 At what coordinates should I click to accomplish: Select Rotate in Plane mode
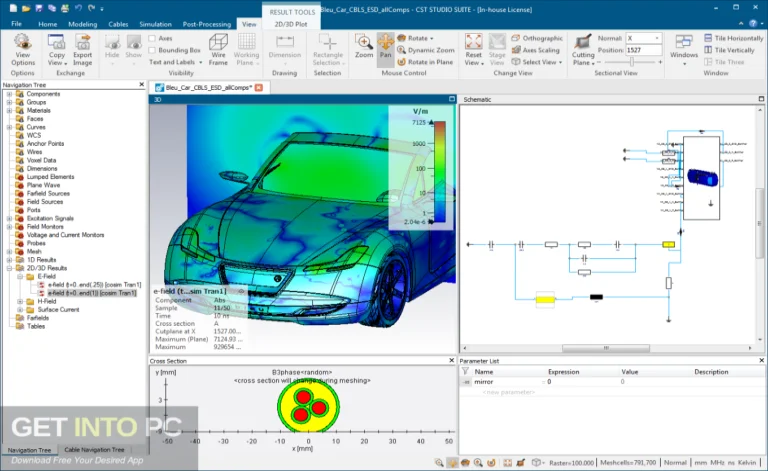click(x=425, y=62)
